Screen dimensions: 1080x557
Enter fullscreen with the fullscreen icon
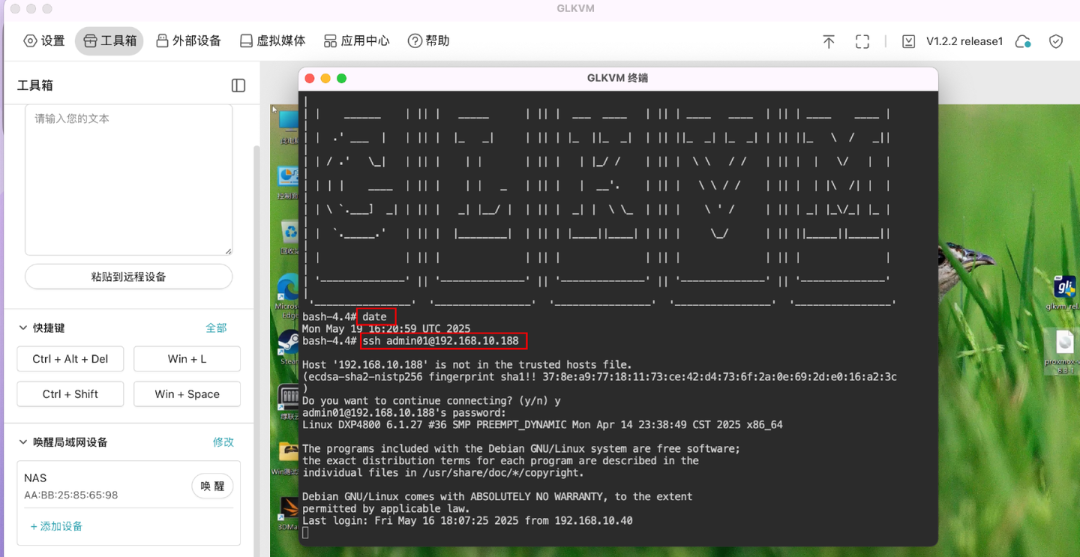click(x=862, y=41)
